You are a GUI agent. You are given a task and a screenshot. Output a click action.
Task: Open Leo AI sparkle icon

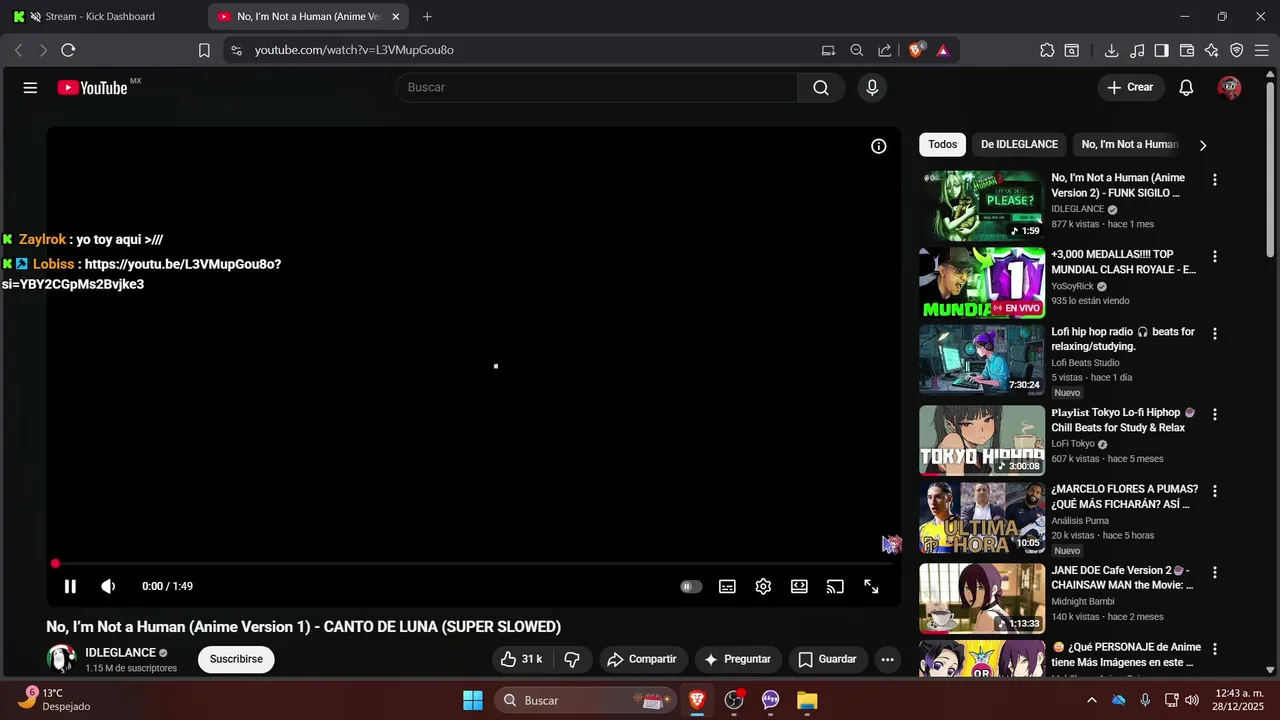click(1212, 50)
